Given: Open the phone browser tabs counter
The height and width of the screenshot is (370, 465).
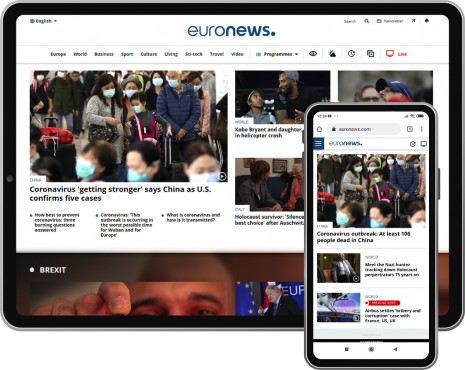Looking at the screenshot, I should click(410, 129).
